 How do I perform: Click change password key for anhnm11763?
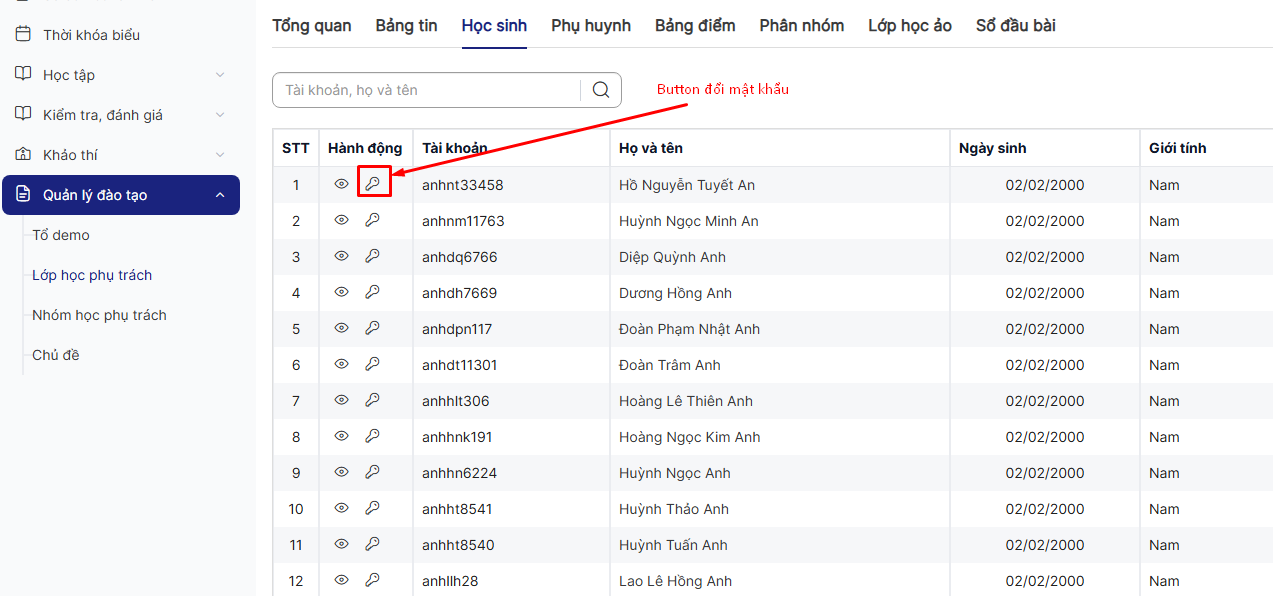point(373,220)
